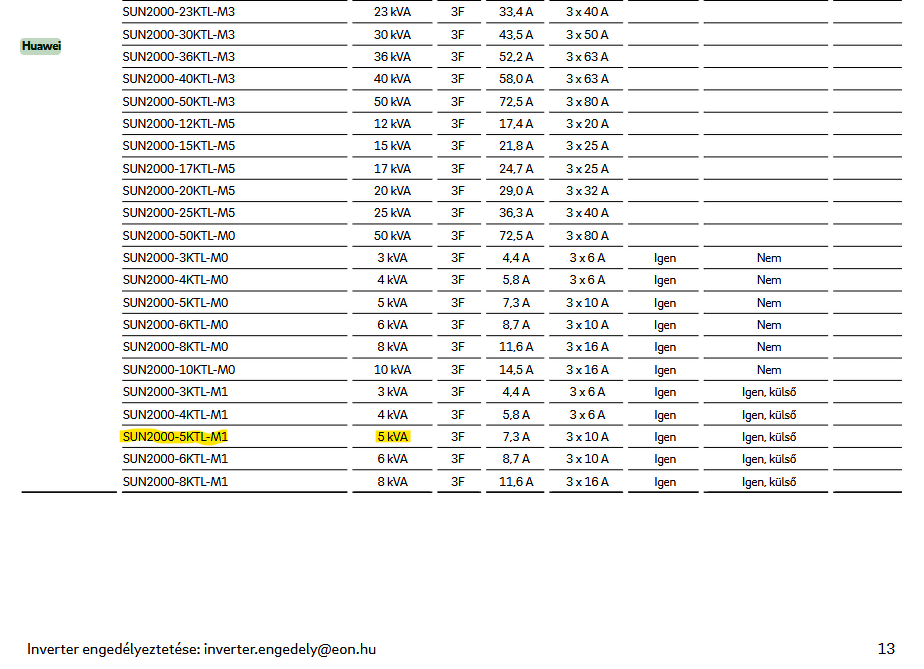The width and height of the screenshot is (924, 669).
Task: Click Nem in SUN2000-10KTL-M0 row
Action: 769,370
